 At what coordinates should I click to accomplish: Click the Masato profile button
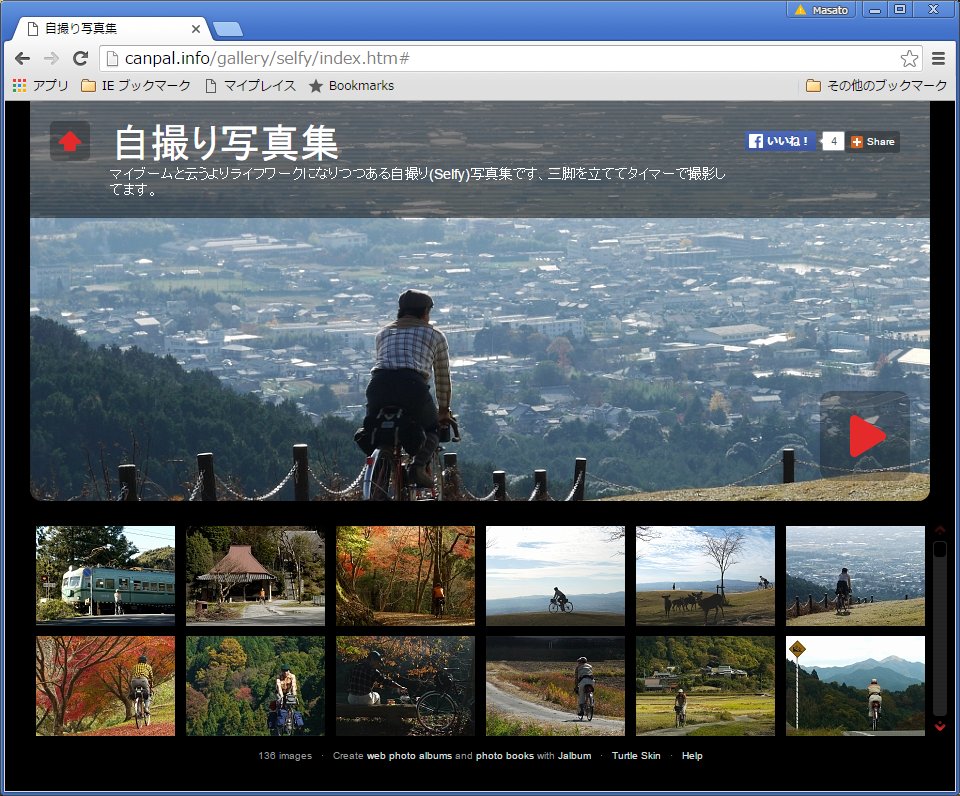click(822, 10)
